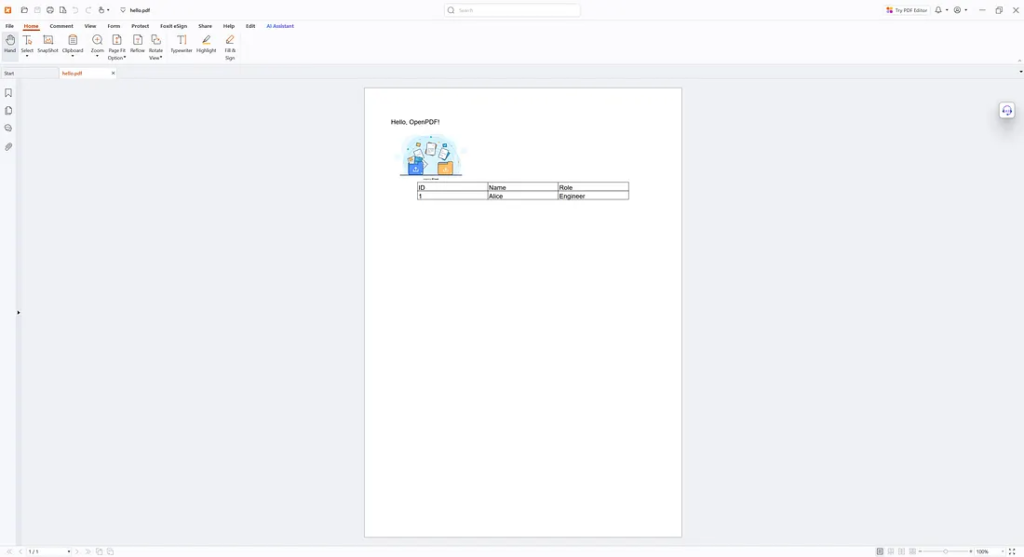Viewport: 1024px width, 557px height.
Task: Open the Clipboard dropdown
Action: pos(72,57)
